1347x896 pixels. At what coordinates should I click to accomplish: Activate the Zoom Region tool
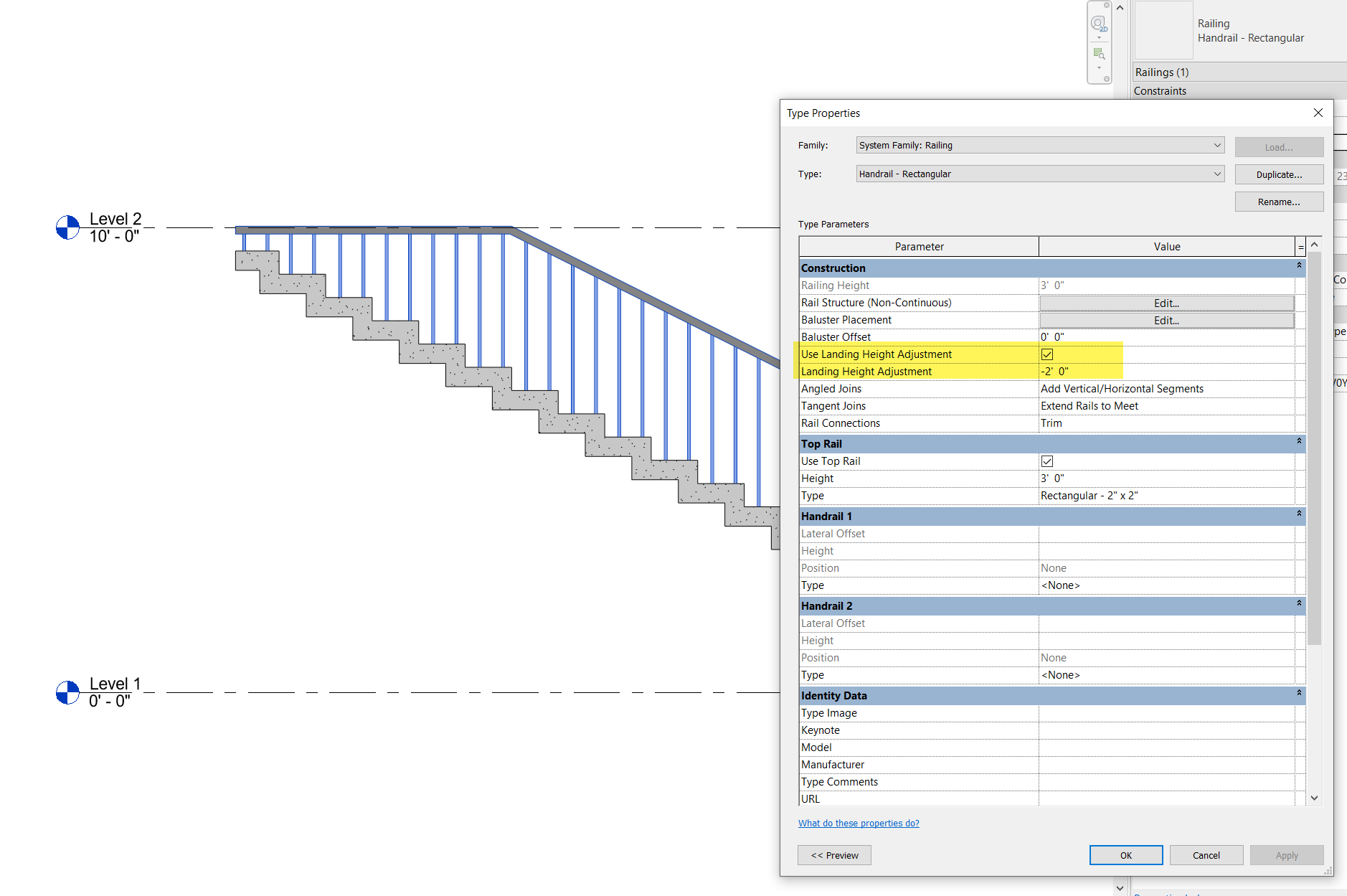(1098, 53)
